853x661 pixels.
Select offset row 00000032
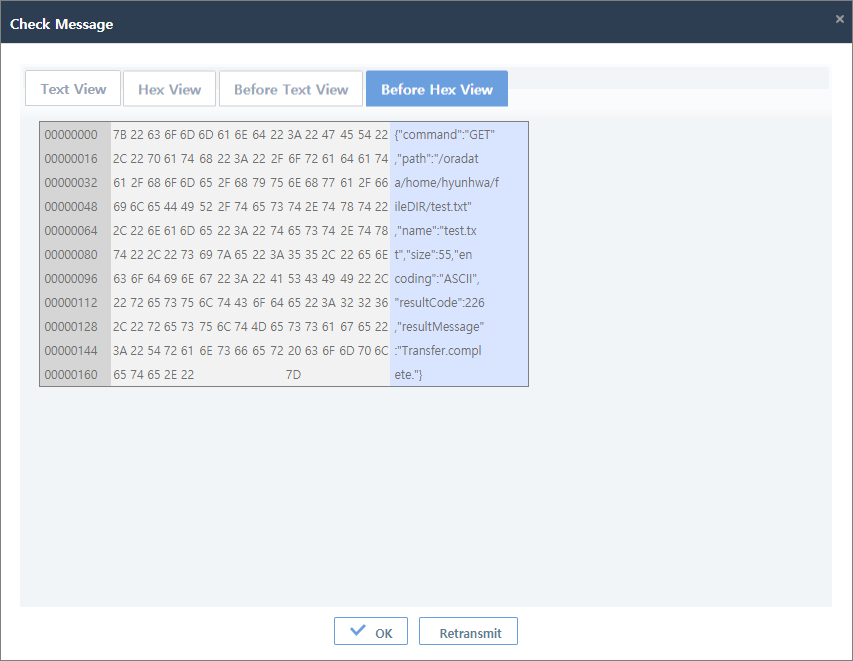coord(71,182)
